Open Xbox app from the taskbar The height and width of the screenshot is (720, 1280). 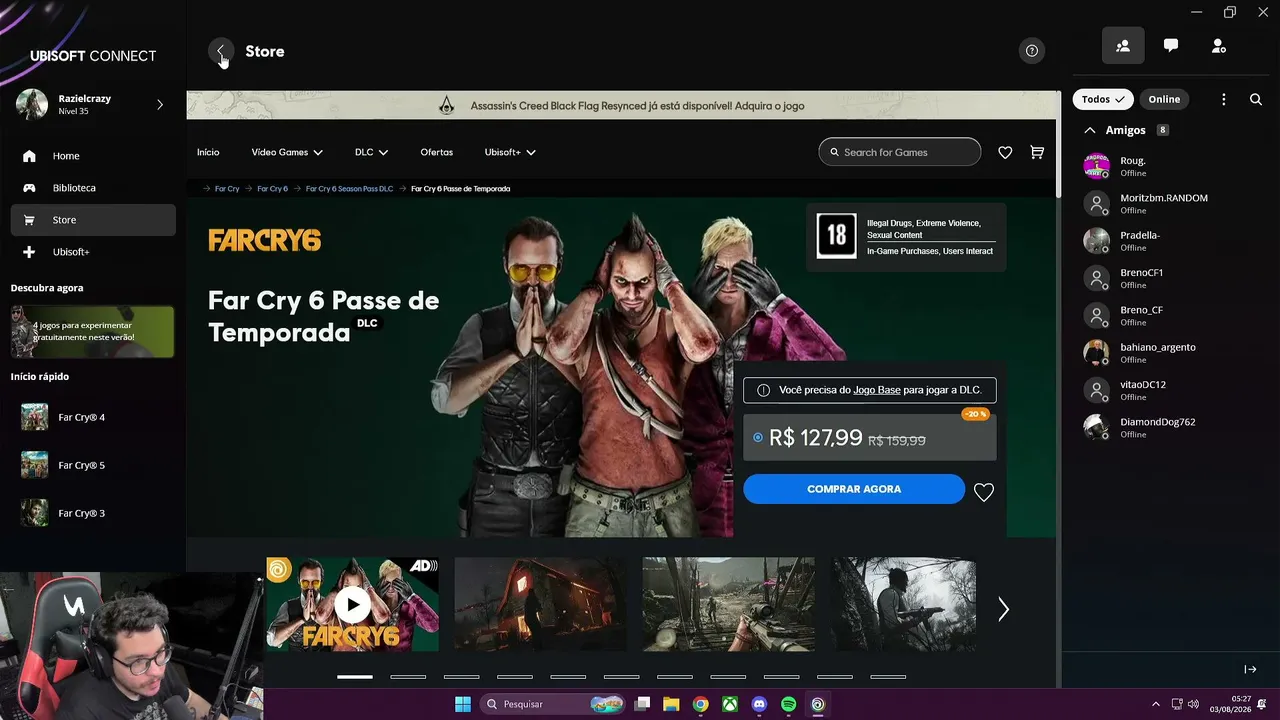pyautogui.click(x=730, y=704)
